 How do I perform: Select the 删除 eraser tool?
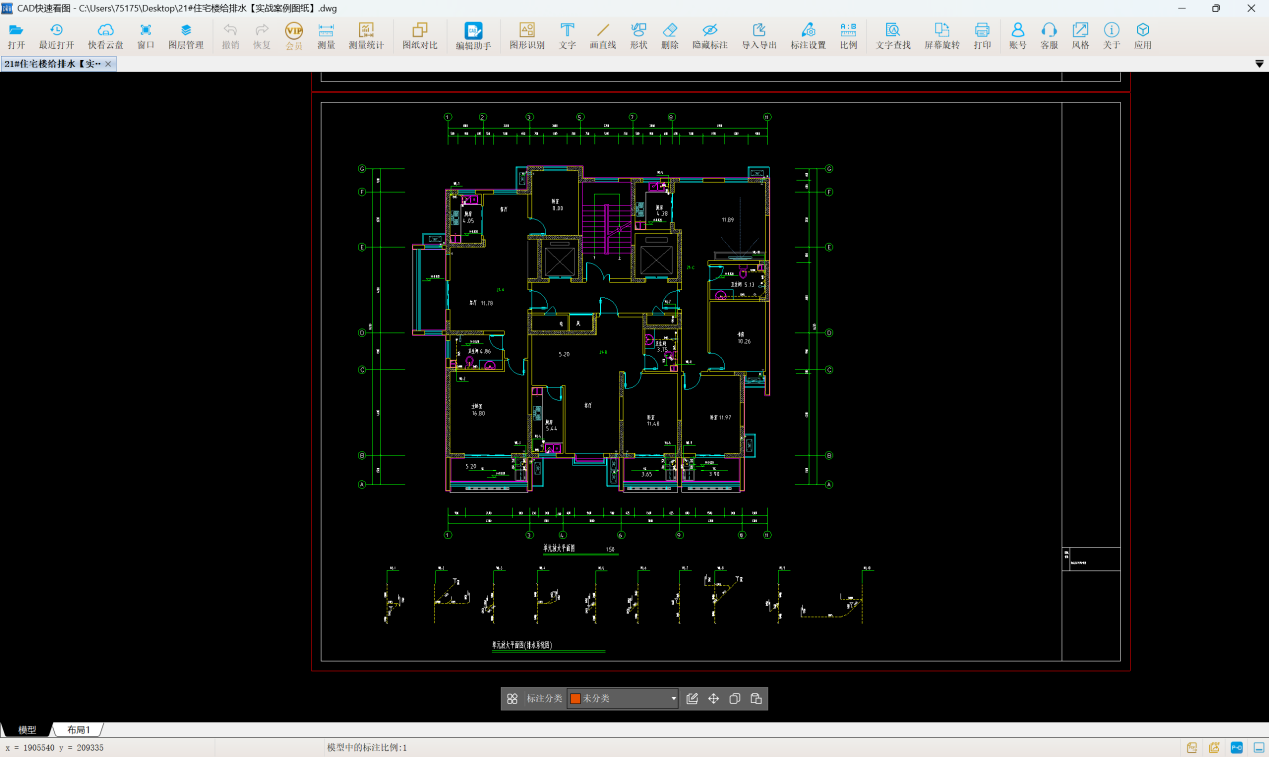[670, 36]
